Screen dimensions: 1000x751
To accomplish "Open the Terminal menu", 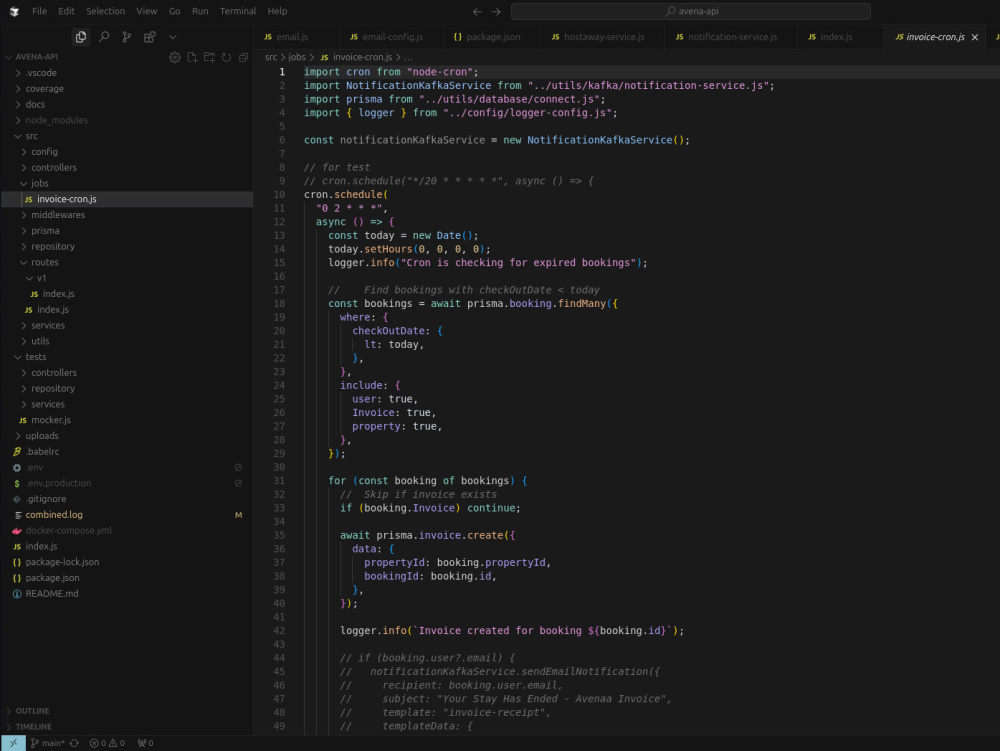I will 238,11.
